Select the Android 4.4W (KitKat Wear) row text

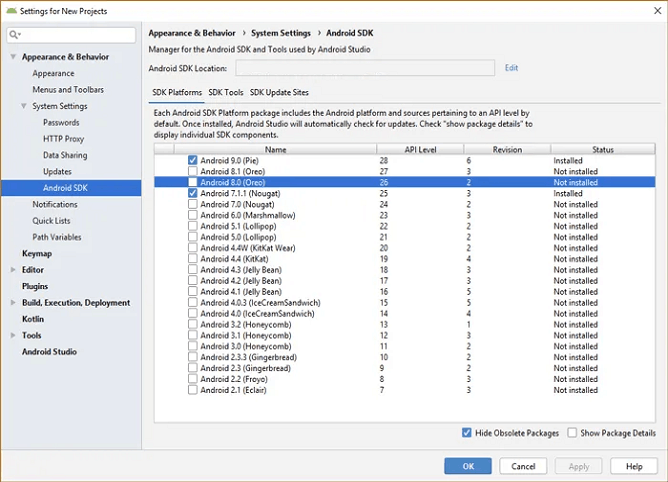point(248,248)
